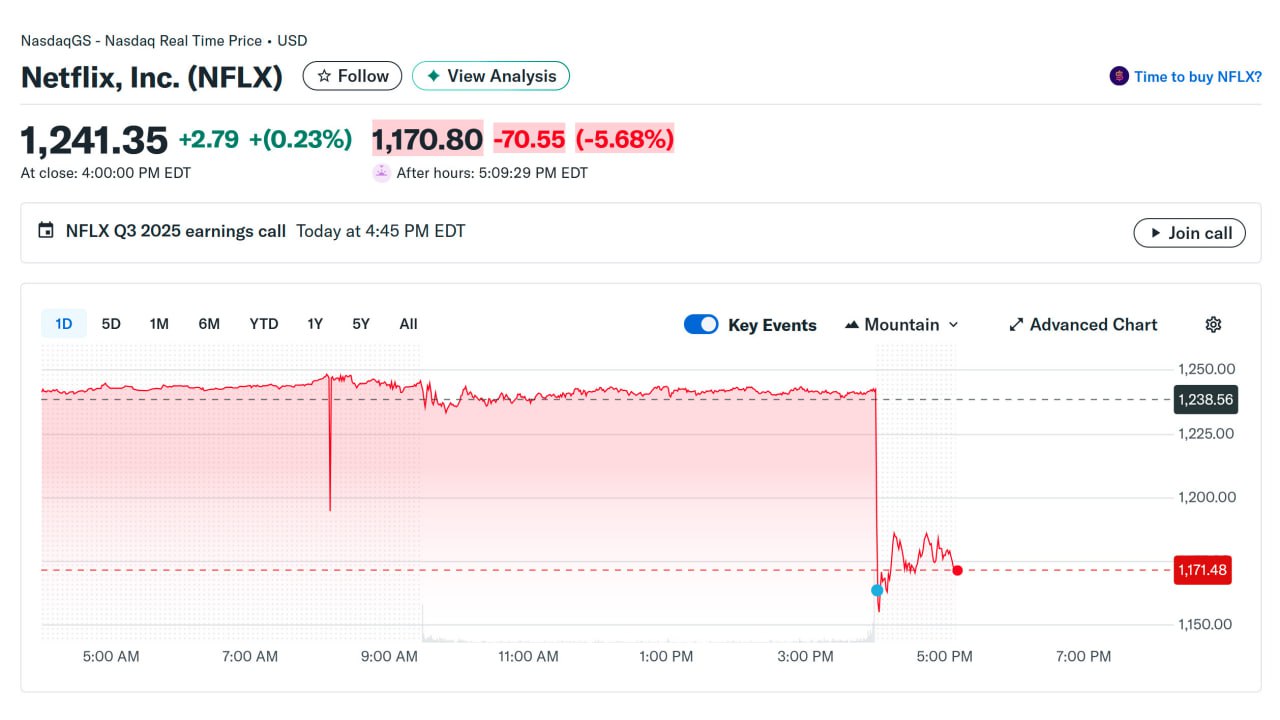Open the Mountain chart type dropdown
1280x720 pixels.
pos(902,324)
